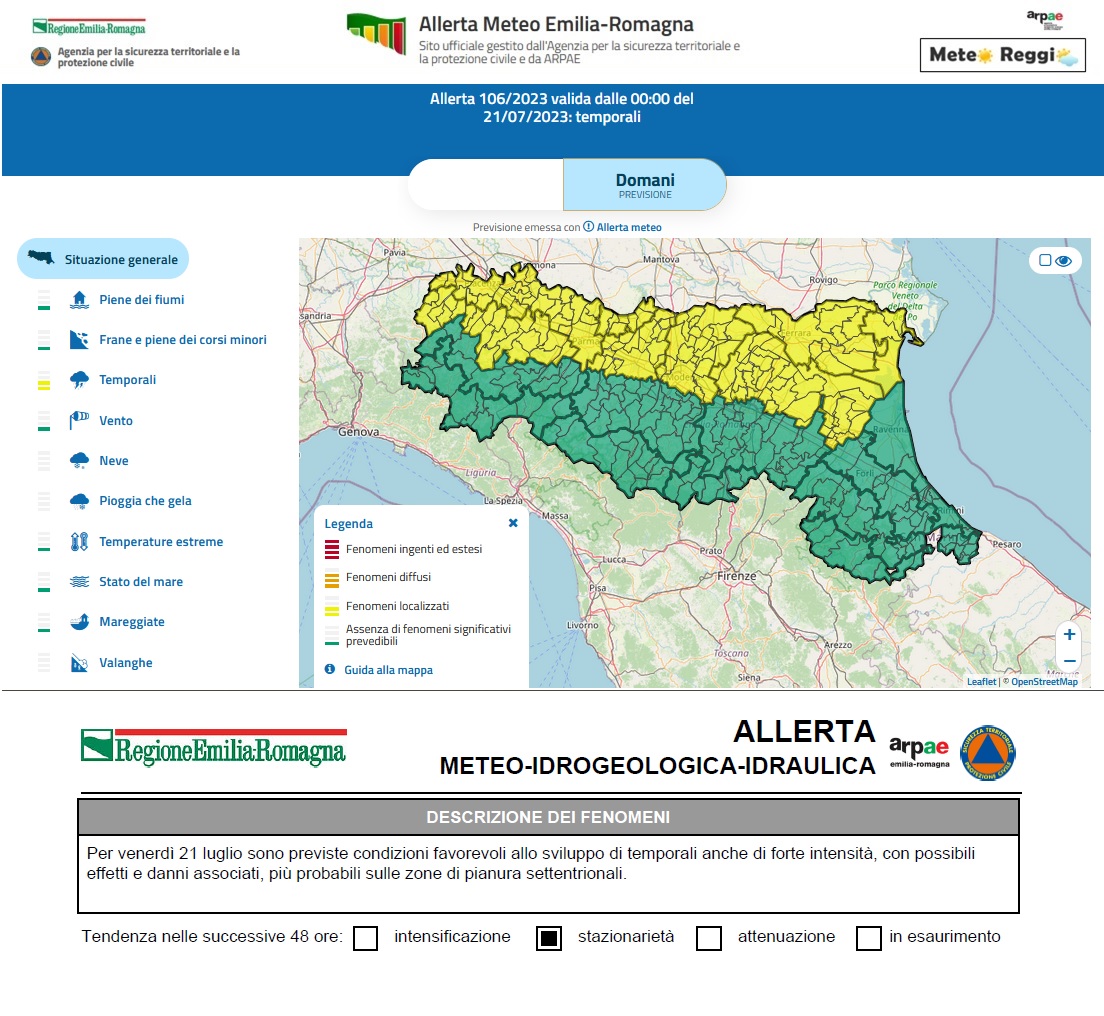The image size is (1104, 1016).
Task: Switch to the Domani previsione tab
Action: click(x=644, y=185)
